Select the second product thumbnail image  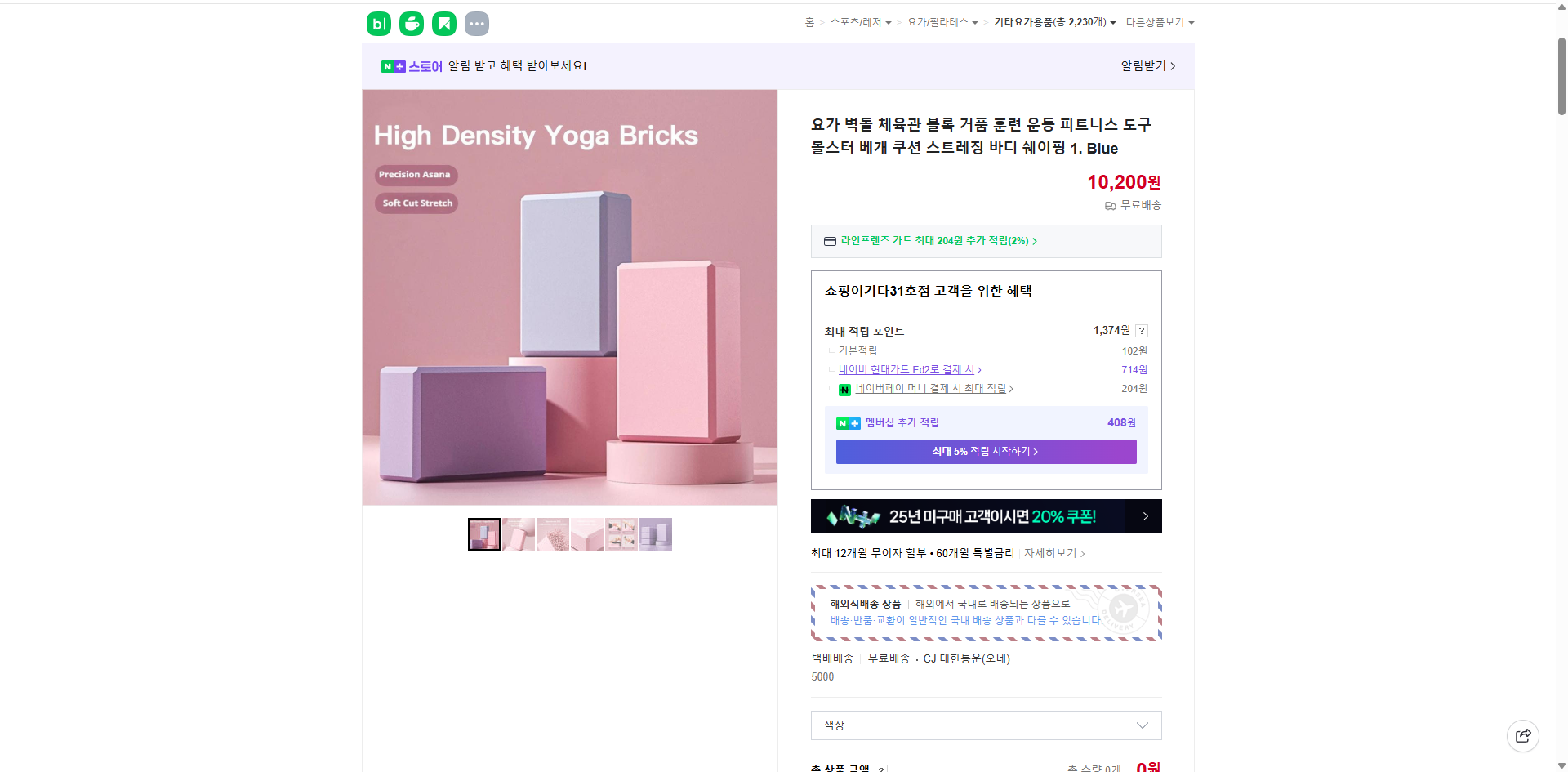pyautogui.click(x=518, y=534)
